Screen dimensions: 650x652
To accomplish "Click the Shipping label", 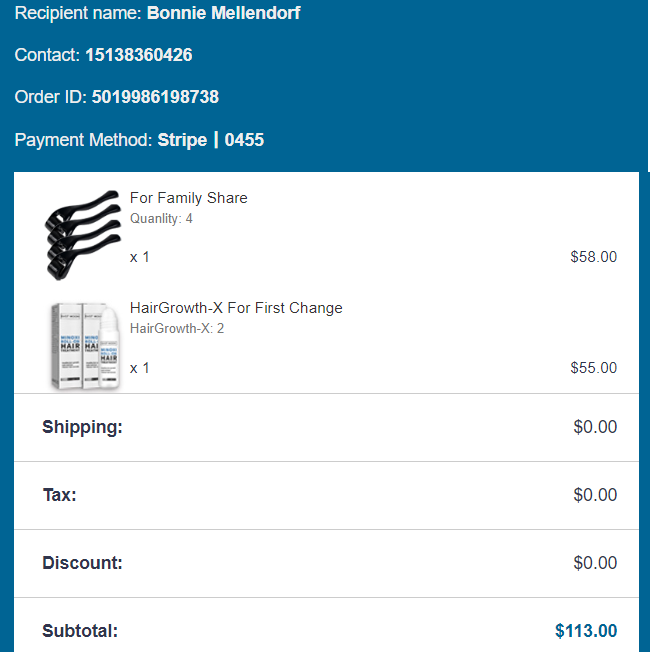I will (82, 427).
